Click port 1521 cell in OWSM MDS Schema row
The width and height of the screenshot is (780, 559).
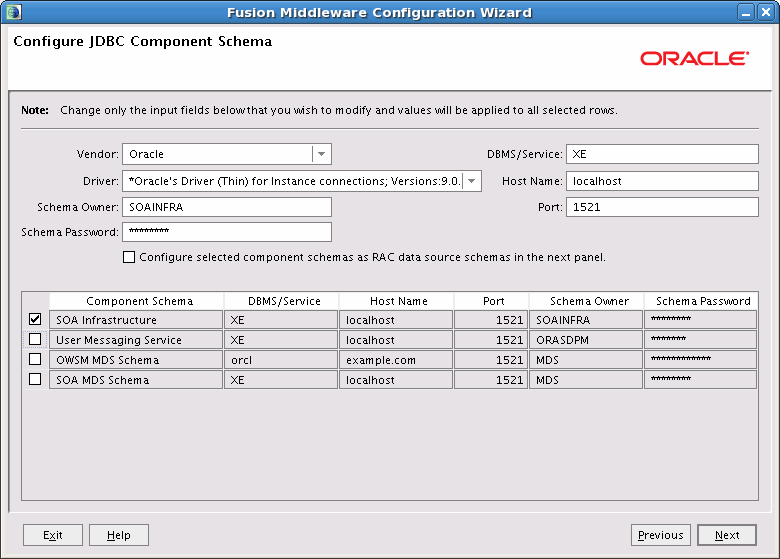(491, 360)
